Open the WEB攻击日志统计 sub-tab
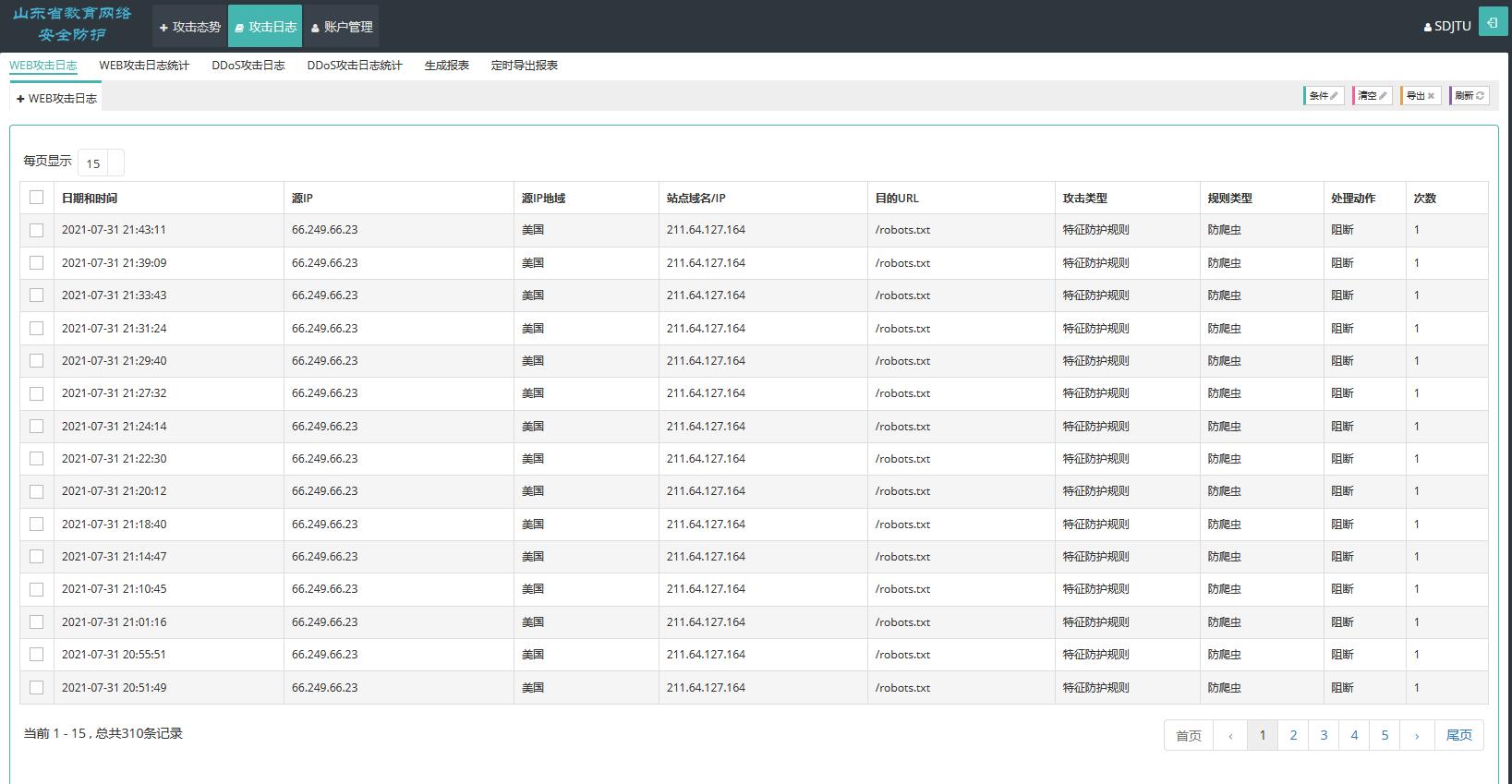 coord(144,66)
